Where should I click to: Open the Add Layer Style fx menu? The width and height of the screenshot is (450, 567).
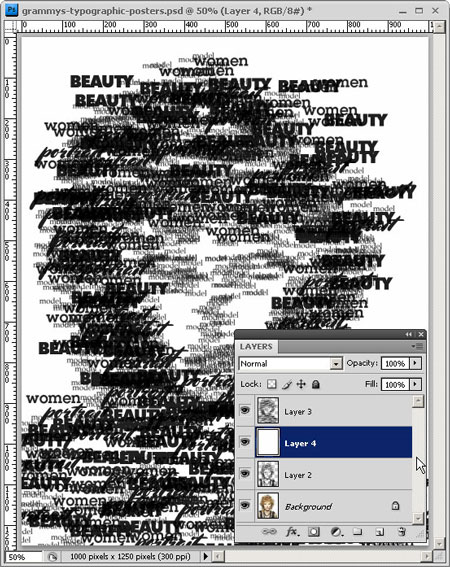[x=292, y=532]
